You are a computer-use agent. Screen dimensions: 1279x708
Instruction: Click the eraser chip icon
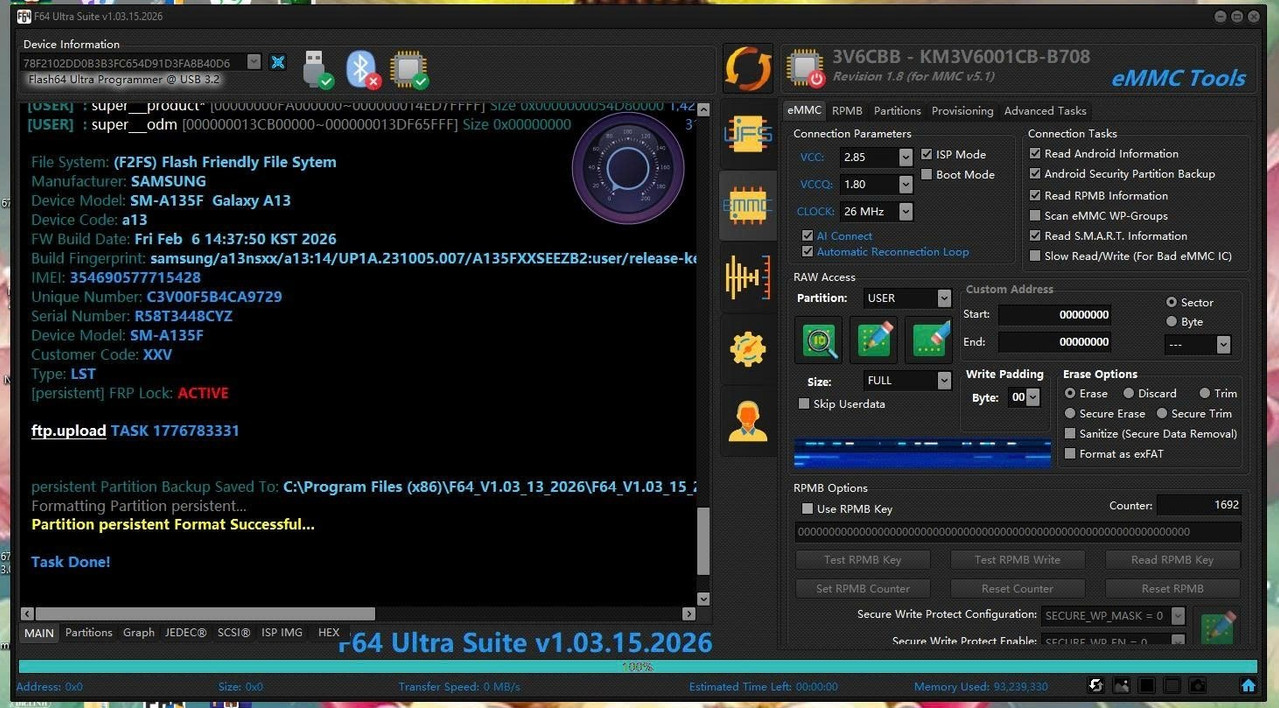tap(928, 340)
